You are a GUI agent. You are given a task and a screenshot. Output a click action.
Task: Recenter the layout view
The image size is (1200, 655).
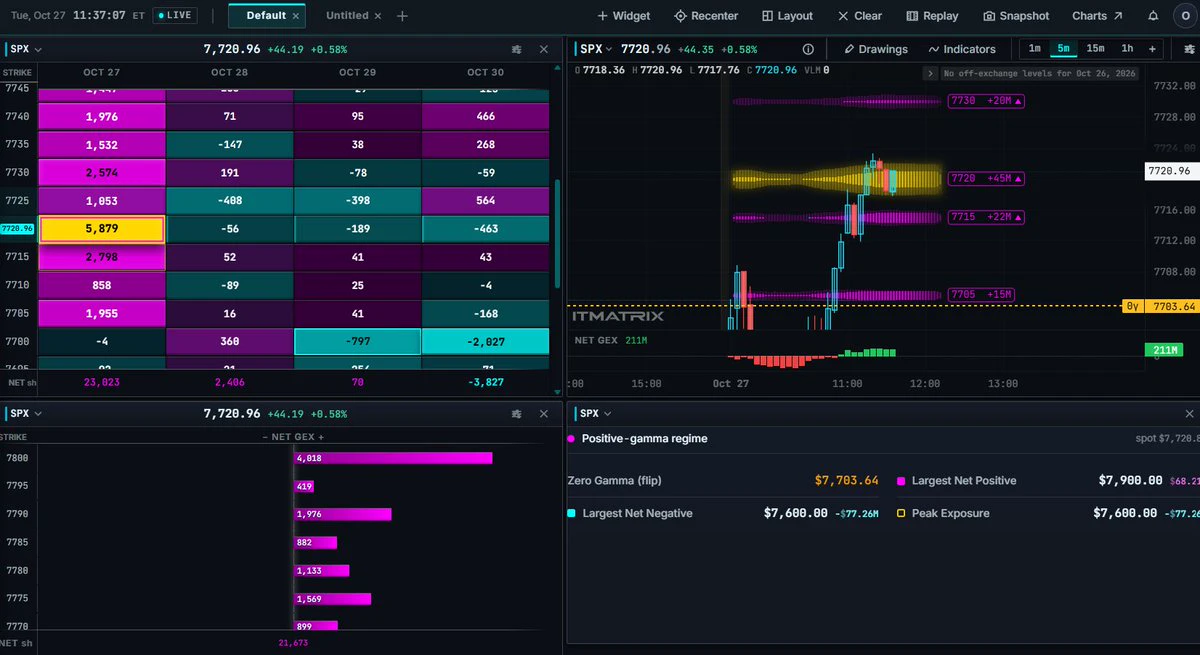pos(706,16)
